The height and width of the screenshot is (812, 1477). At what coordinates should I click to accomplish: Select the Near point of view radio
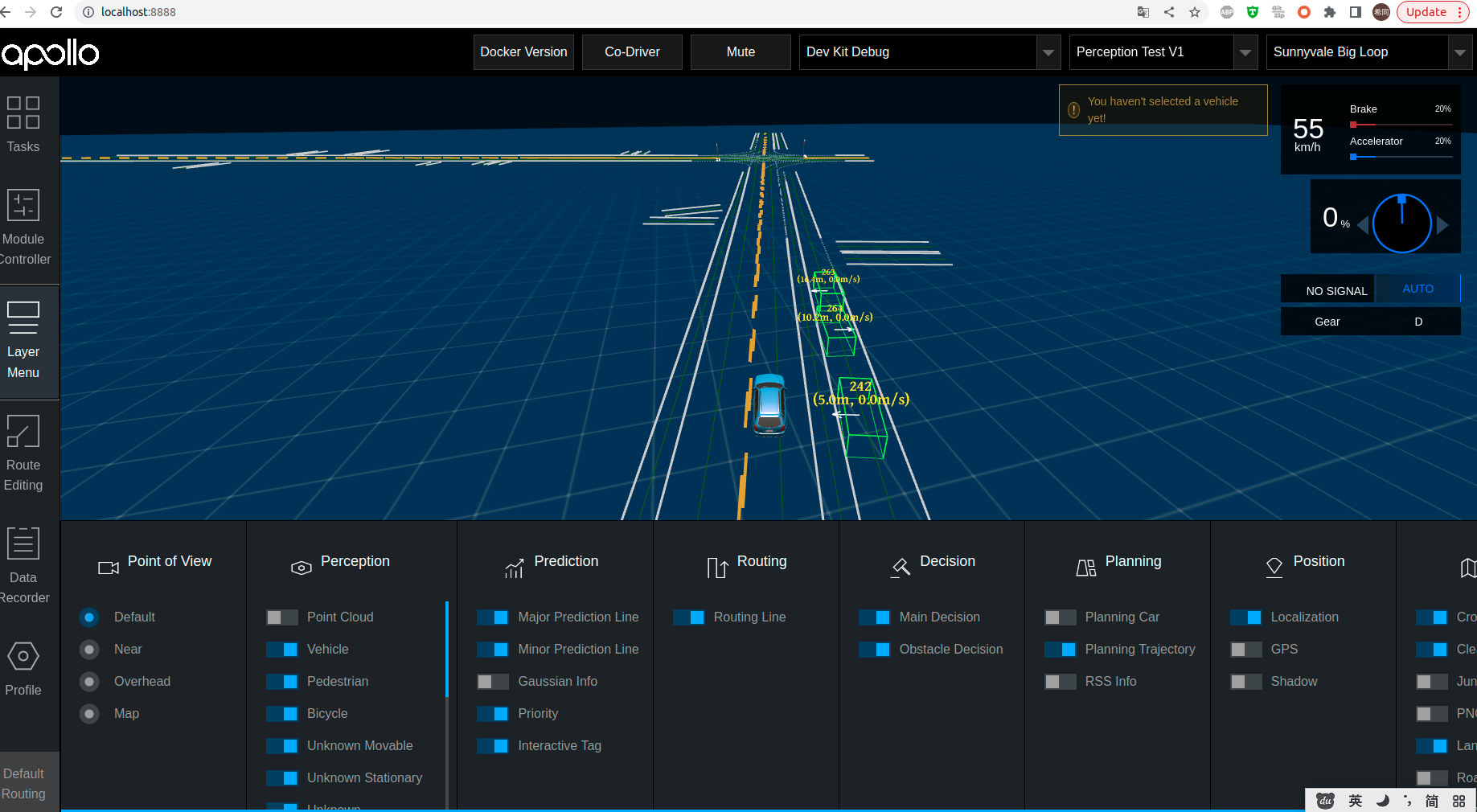pos(89,650)
